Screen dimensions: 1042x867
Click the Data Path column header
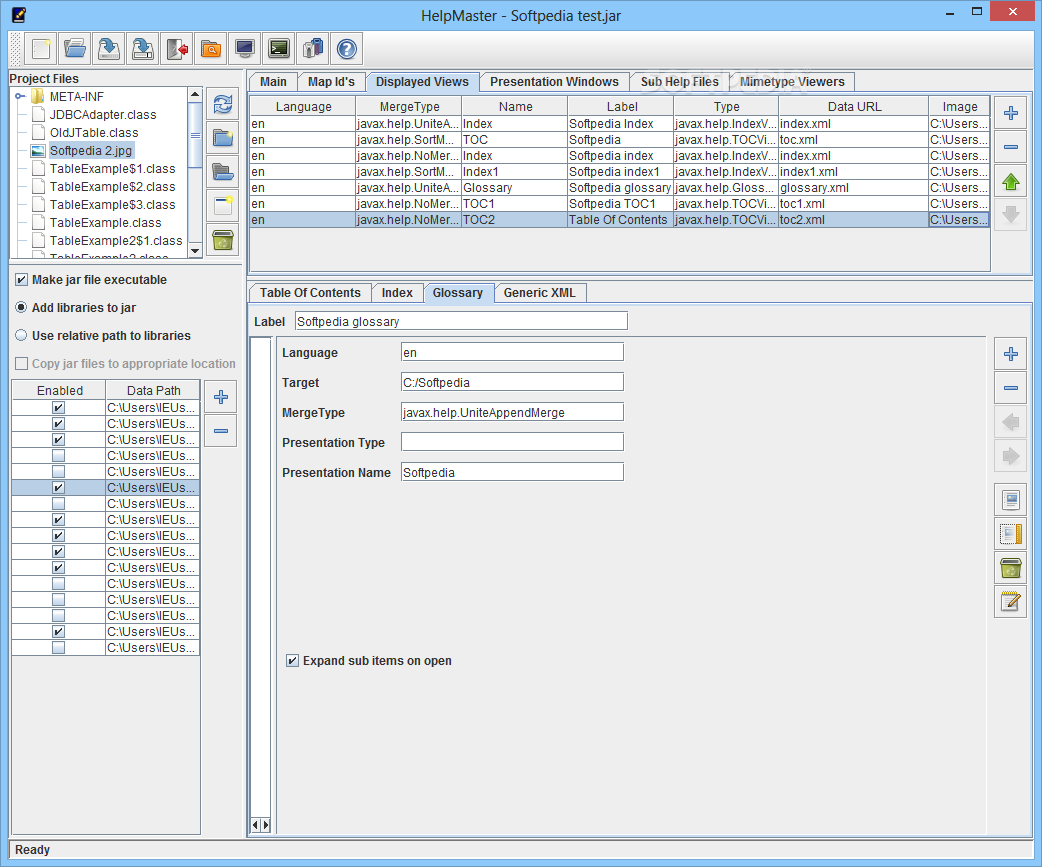(153, 391)
